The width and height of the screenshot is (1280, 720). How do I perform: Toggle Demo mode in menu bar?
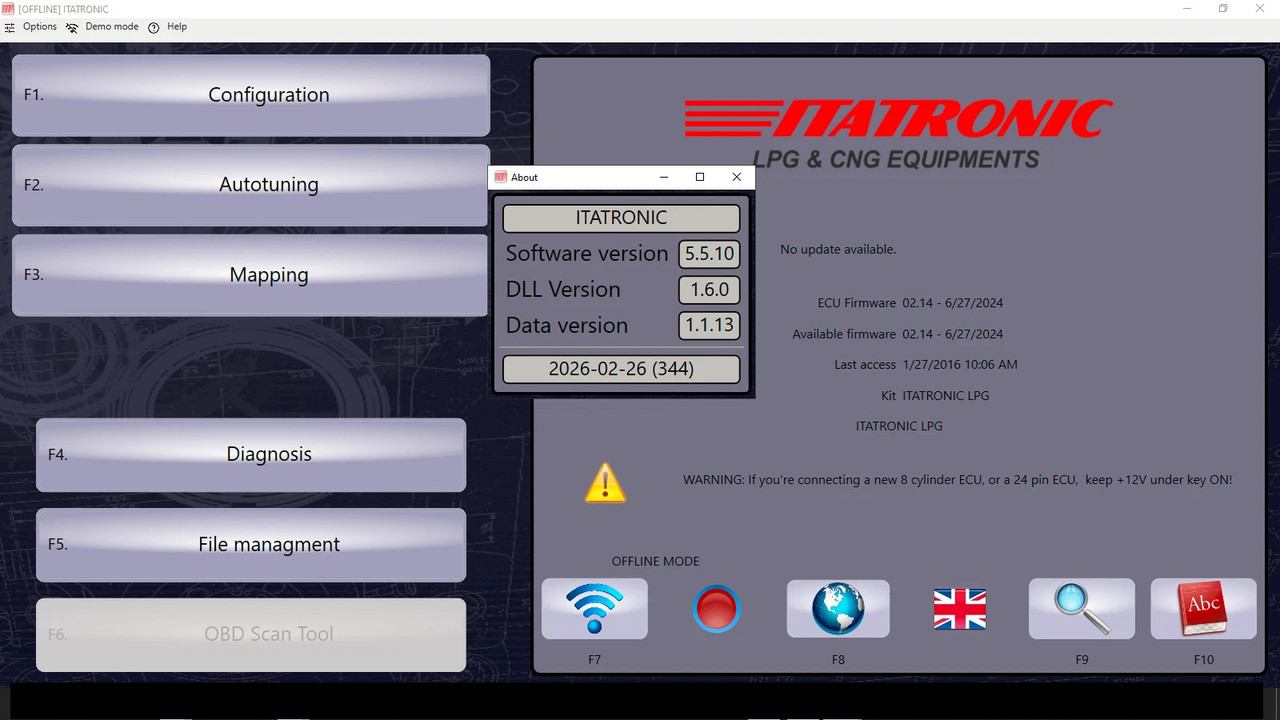pyautogui.click(x=102, y=27)
